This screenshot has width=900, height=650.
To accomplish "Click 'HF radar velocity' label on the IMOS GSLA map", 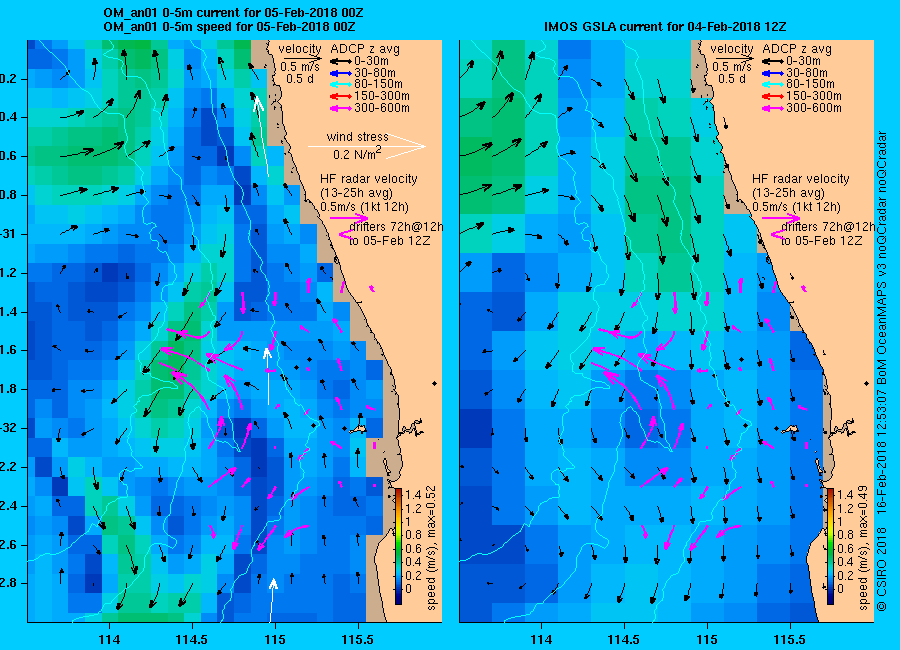I will click(x=801, y=179).
